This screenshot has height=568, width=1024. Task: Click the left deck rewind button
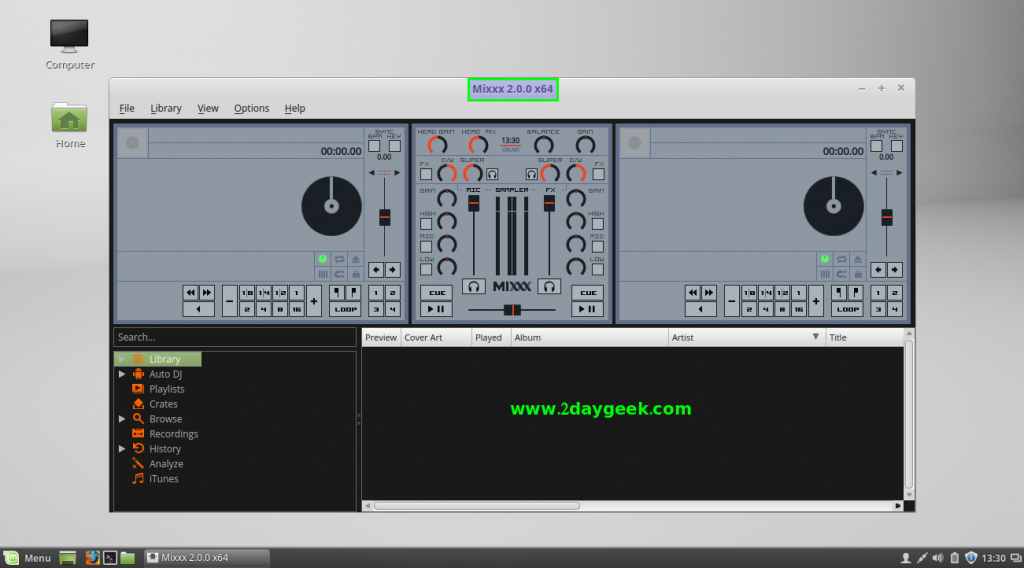190,292
